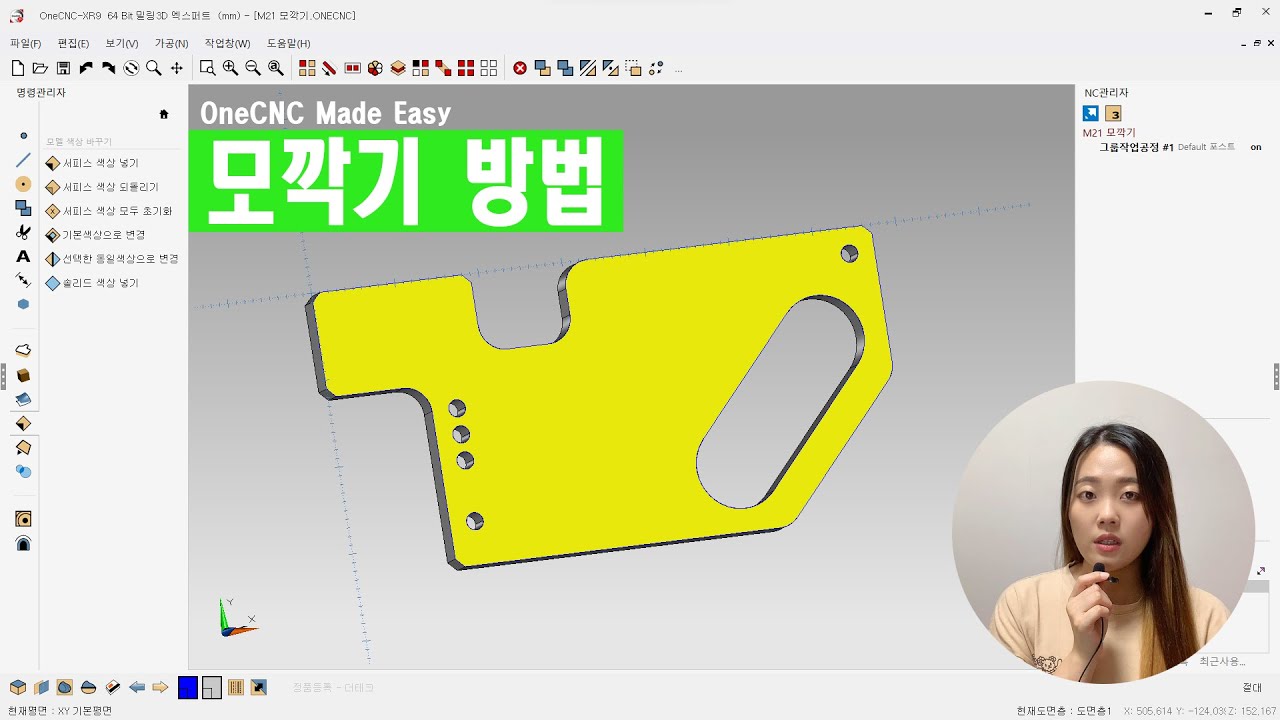Open the 파일(F) menu
Viewport: 1280px width, 720px height.
pos(26,44)
